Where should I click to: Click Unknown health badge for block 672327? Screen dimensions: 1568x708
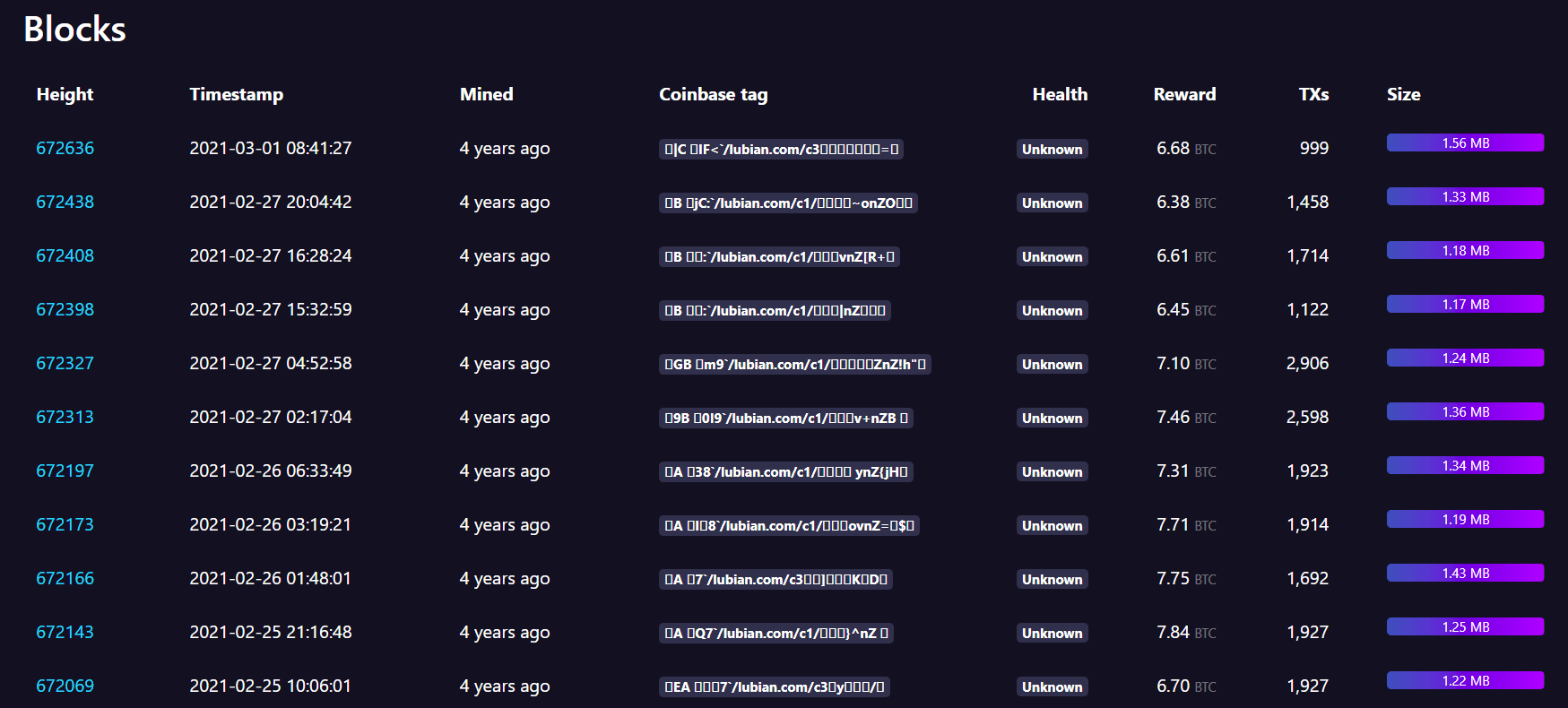click(1053, 364)
